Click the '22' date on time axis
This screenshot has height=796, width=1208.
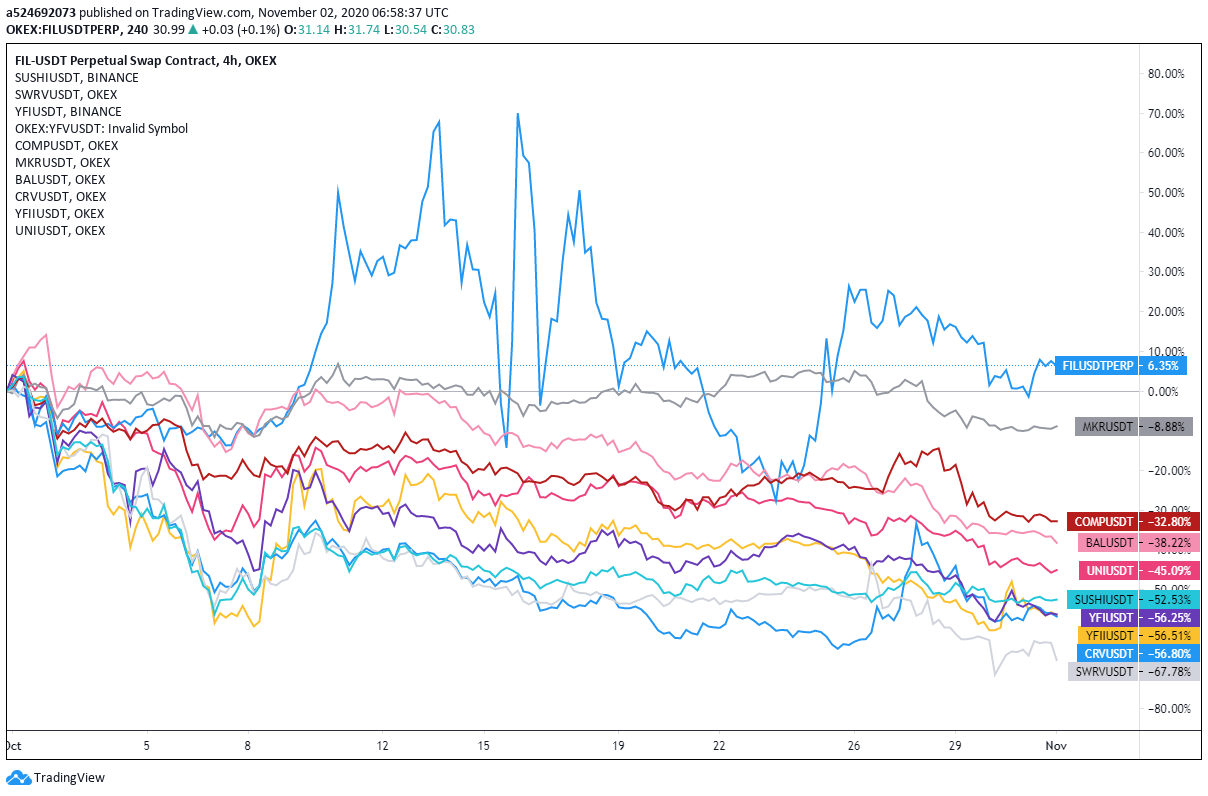[719, 746]
